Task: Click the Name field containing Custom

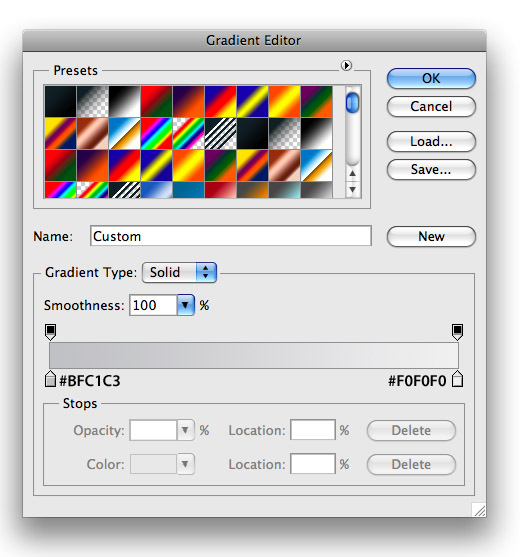Action: 231,236
